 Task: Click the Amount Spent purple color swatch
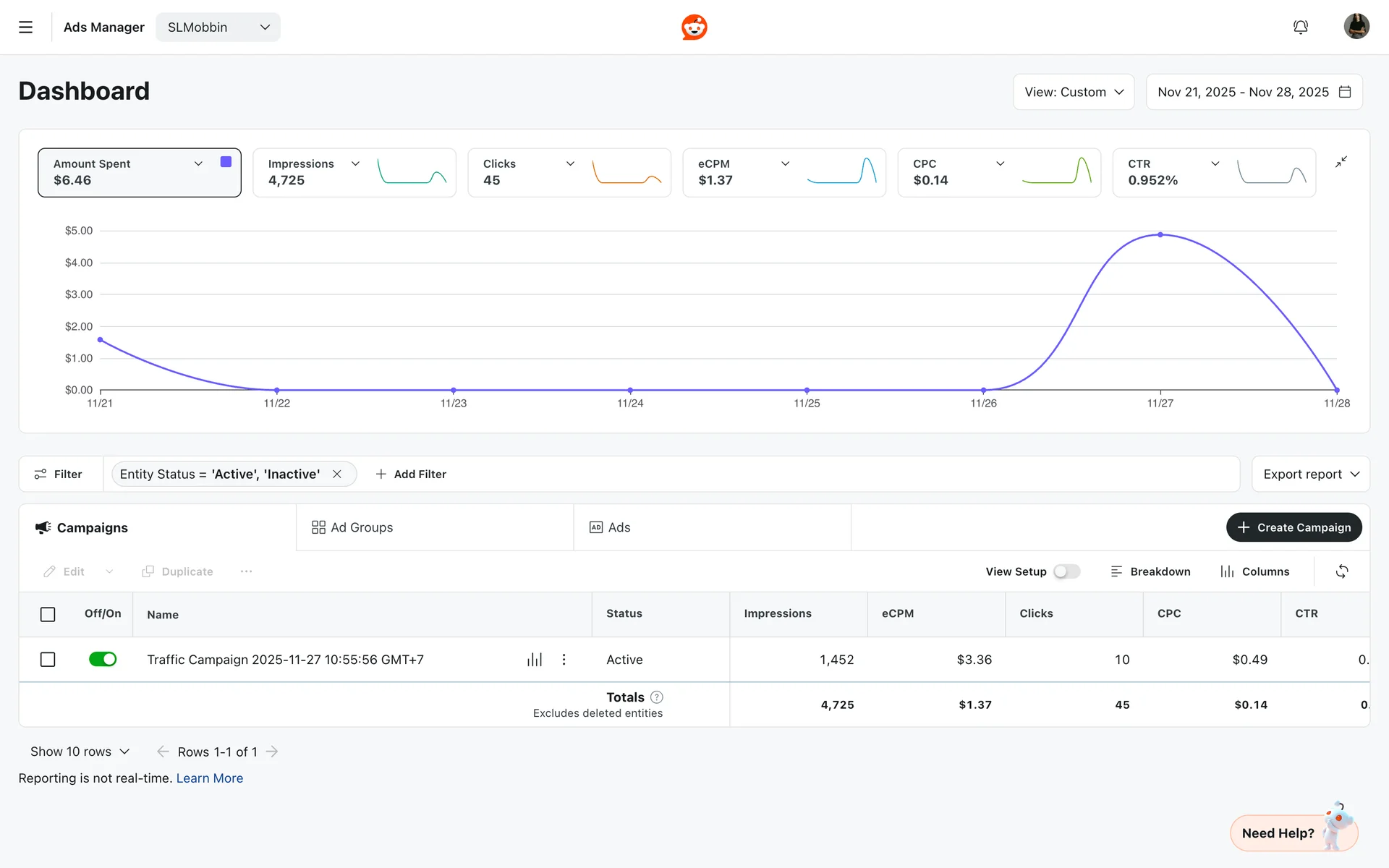coord(226,162)
